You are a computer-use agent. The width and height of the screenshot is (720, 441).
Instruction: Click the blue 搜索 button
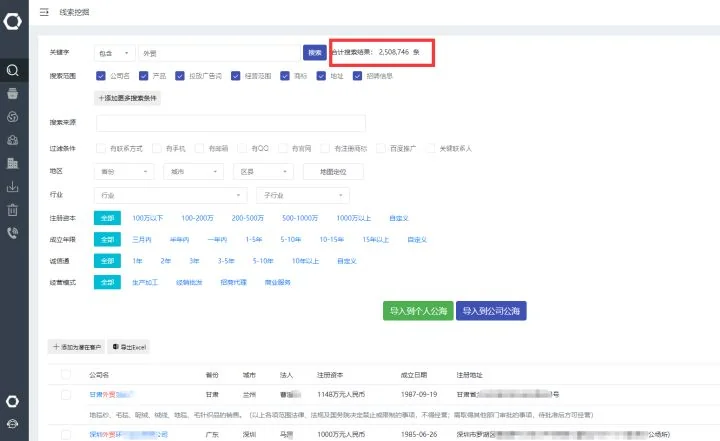(x=315, y=53)
